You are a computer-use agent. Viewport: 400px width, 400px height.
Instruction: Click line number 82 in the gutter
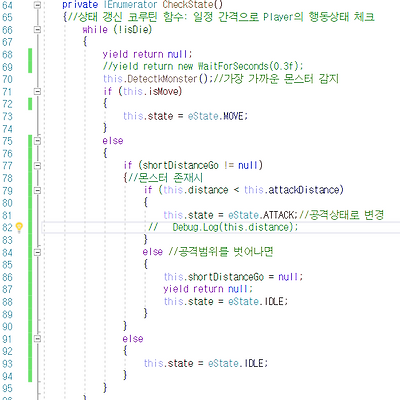tap(7, 228)
